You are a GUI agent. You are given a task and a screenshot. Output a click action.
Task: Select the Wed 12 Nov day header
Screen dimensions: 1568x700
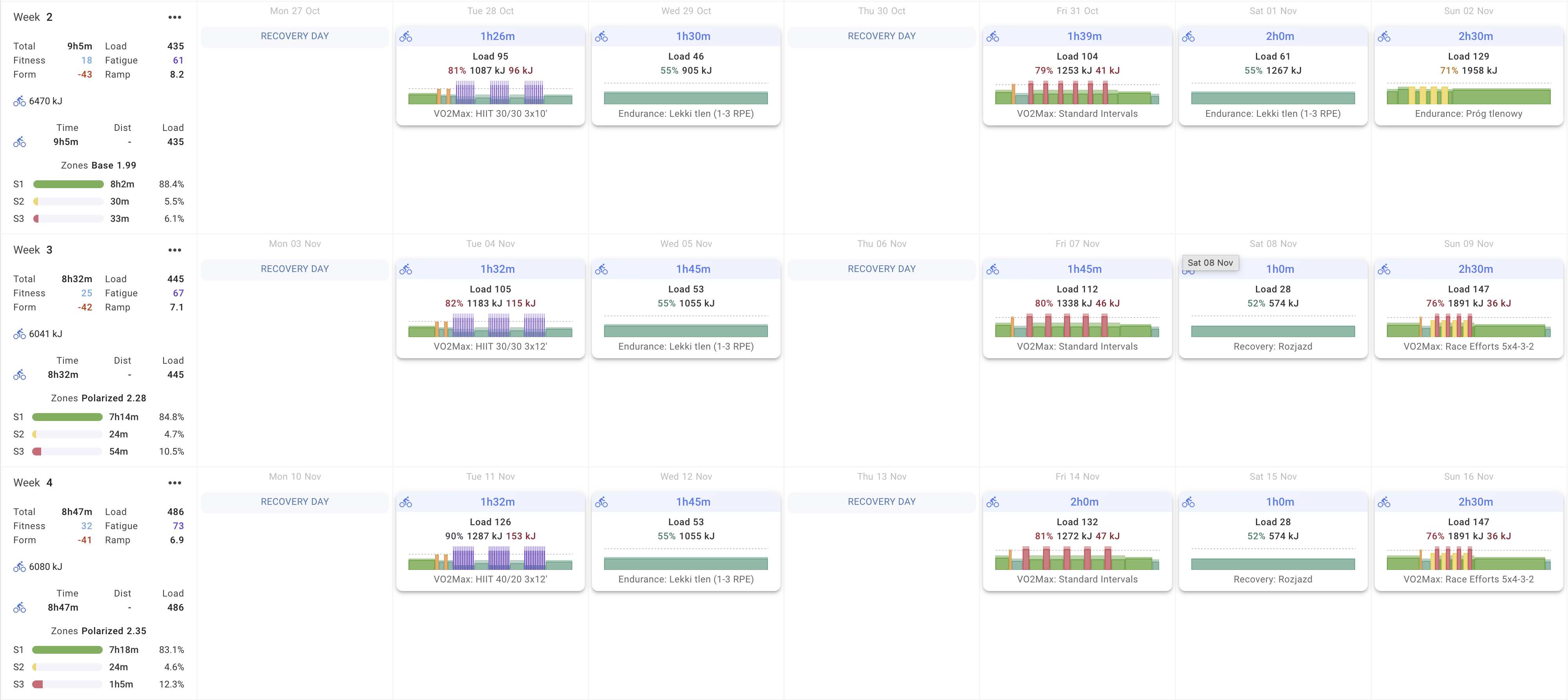click(686, 477)
